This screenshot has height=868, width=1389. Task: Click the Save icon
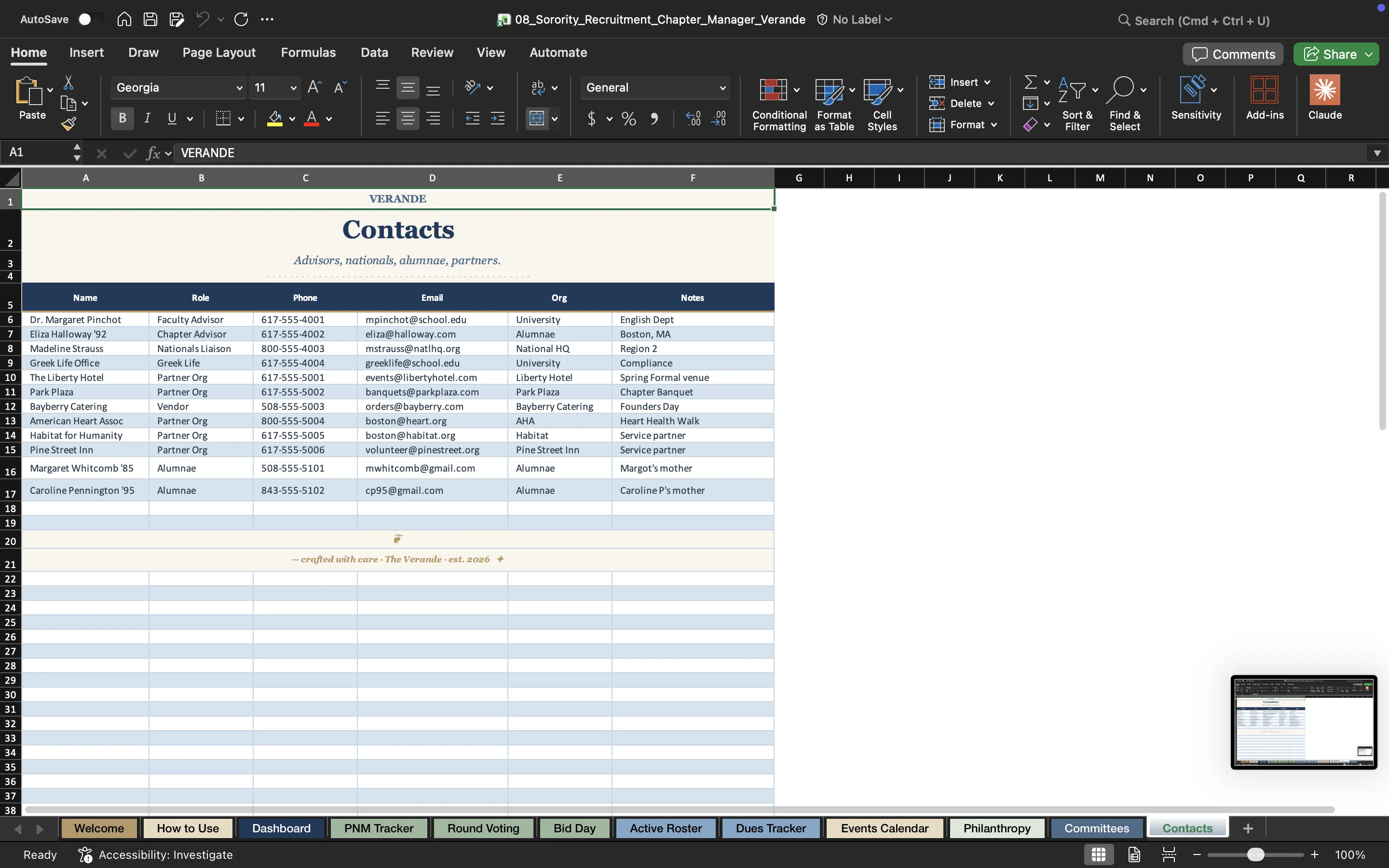[150, 19]
